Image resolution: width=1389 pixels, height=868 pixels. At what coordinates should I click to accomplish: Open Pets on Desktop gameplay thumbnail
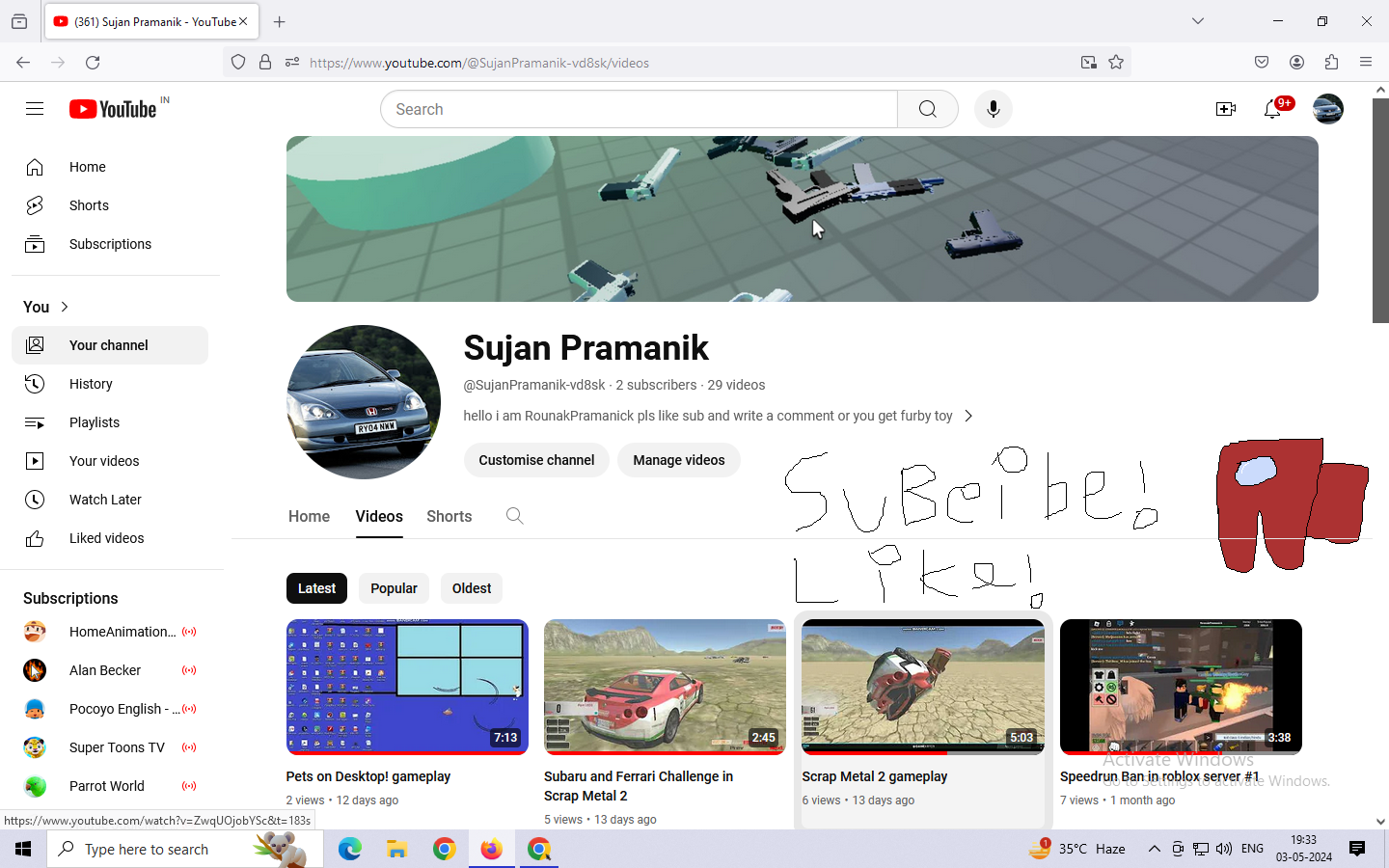point(407,687)
